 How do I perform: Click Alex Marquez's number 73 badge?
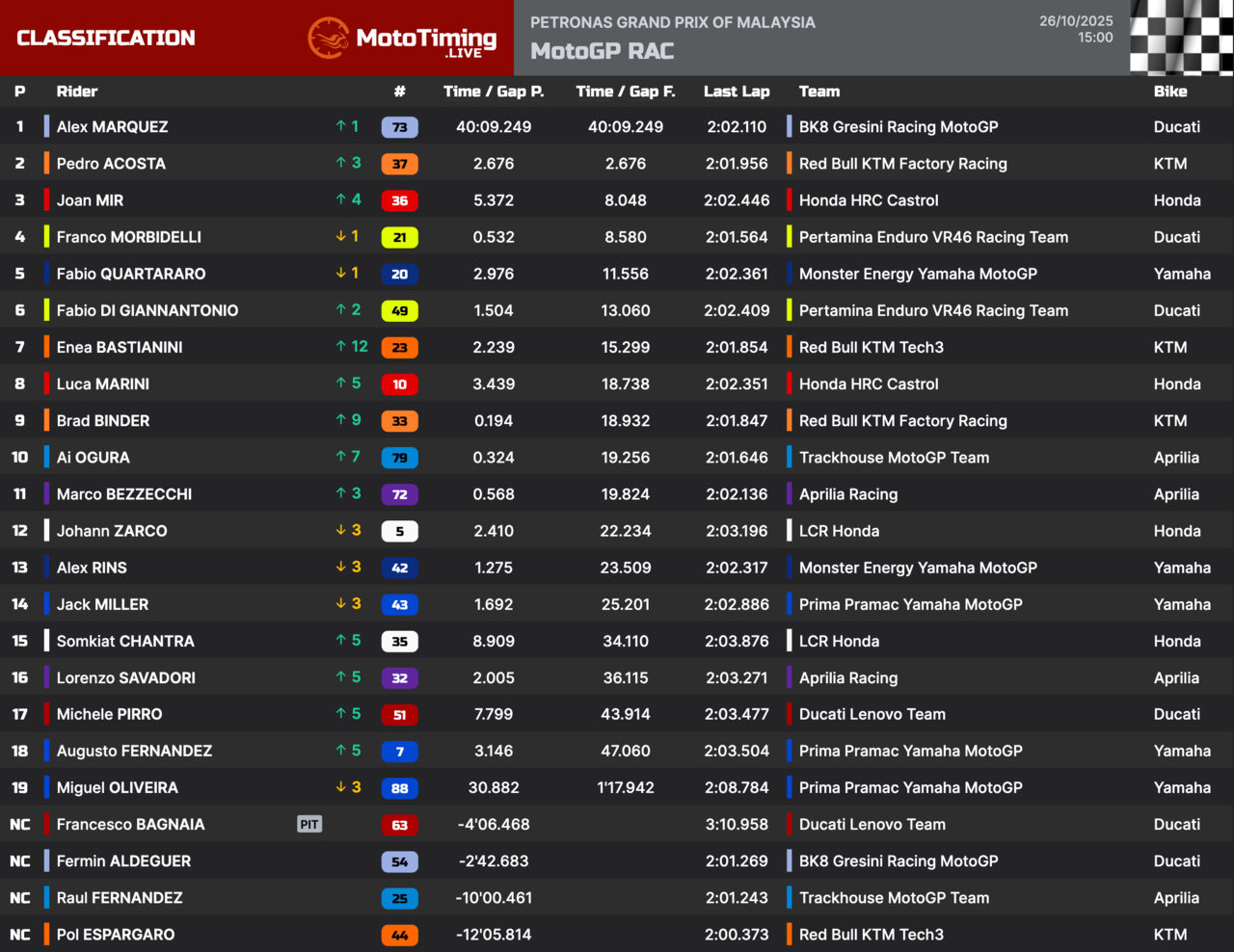pyautogui.click(x=399, y=127)
